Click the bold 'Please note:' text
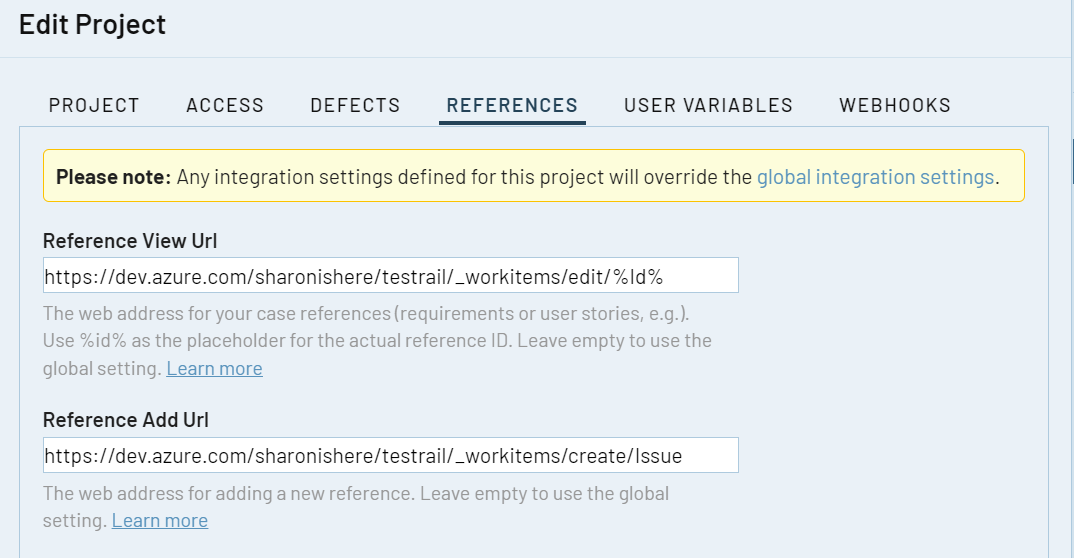The image size is (1074, 558). tap(114, 177)
